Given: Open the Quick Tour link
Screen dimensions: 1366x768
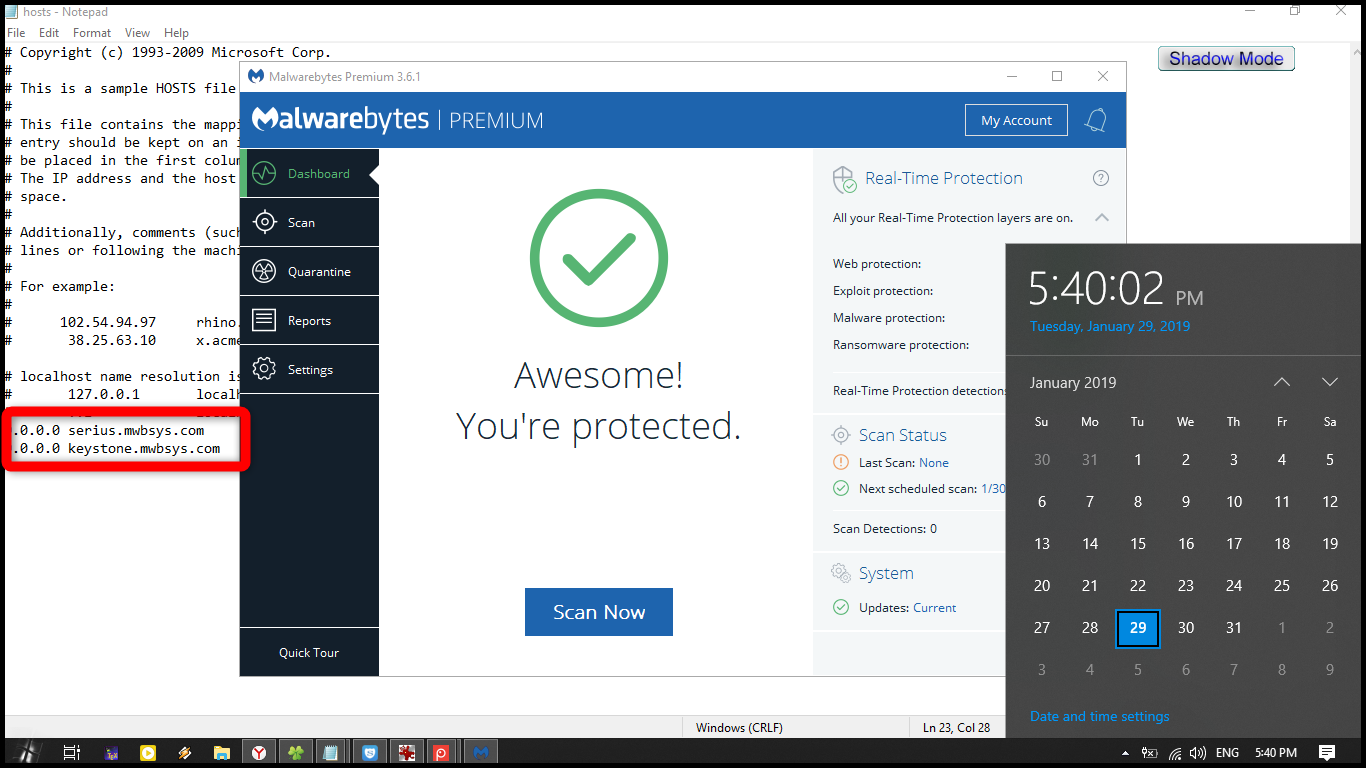Looking at the screenshot, I should coord(309,652).
